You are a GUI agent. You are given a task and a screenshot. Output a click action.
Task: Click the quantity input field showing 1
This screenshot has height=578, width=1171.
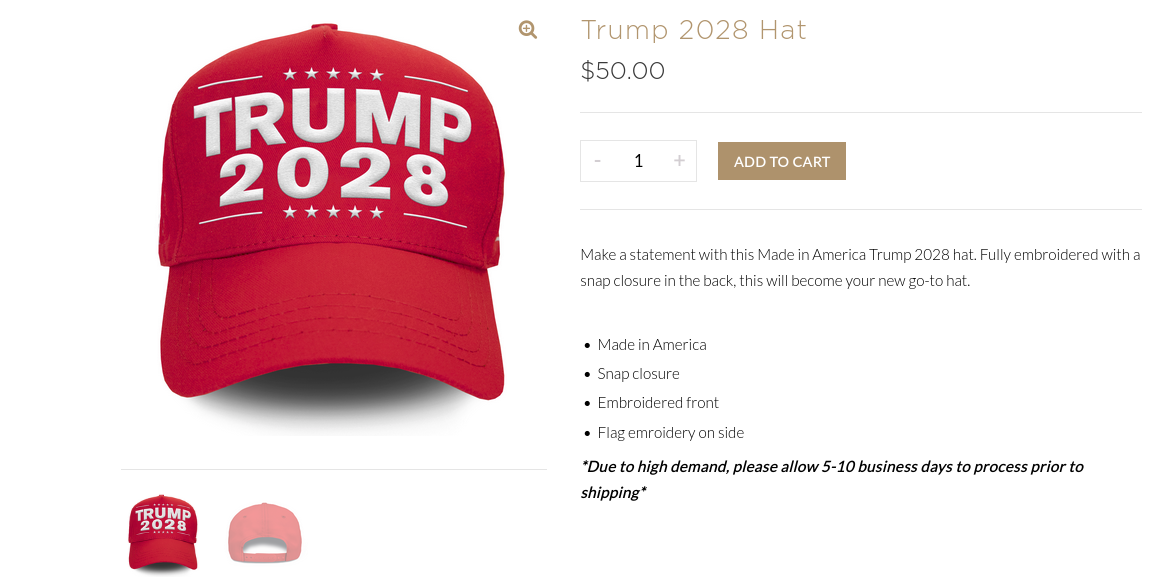[639, 161]
